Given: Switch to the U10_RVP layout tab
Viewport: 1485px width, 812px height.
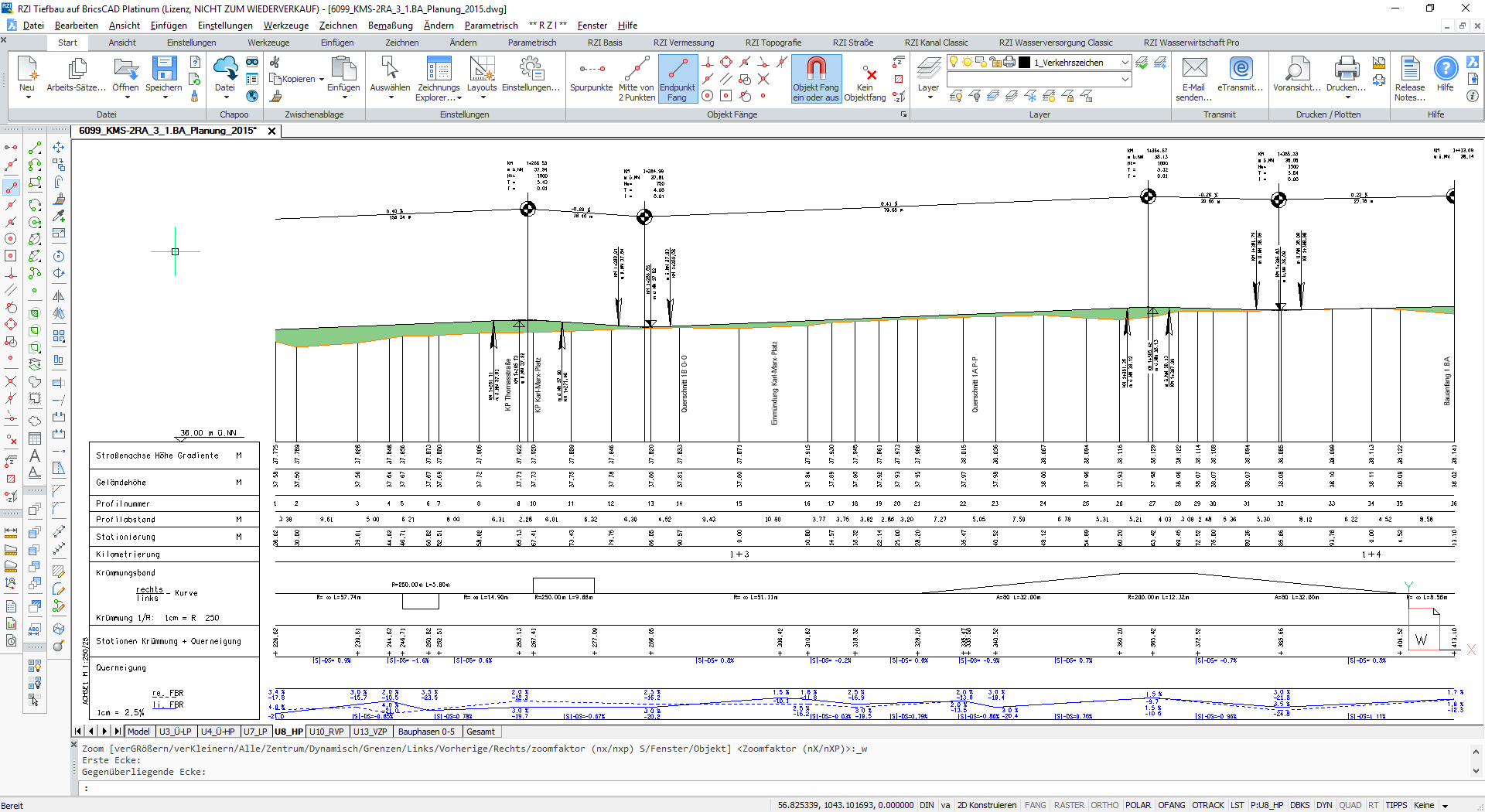Looking at the screenshot, I should tap(326, 732).
